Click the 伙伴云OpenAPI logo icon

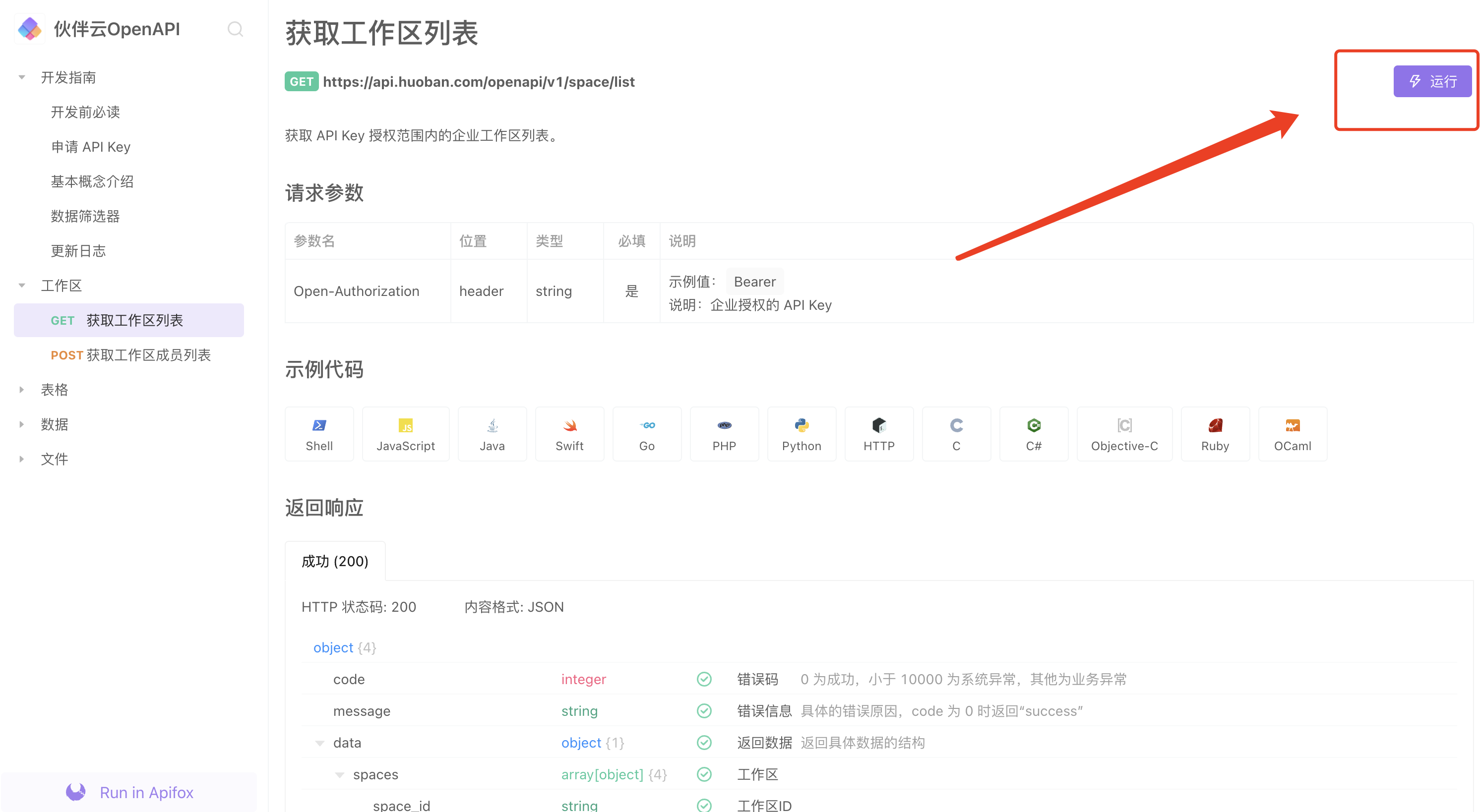[29, 29]
